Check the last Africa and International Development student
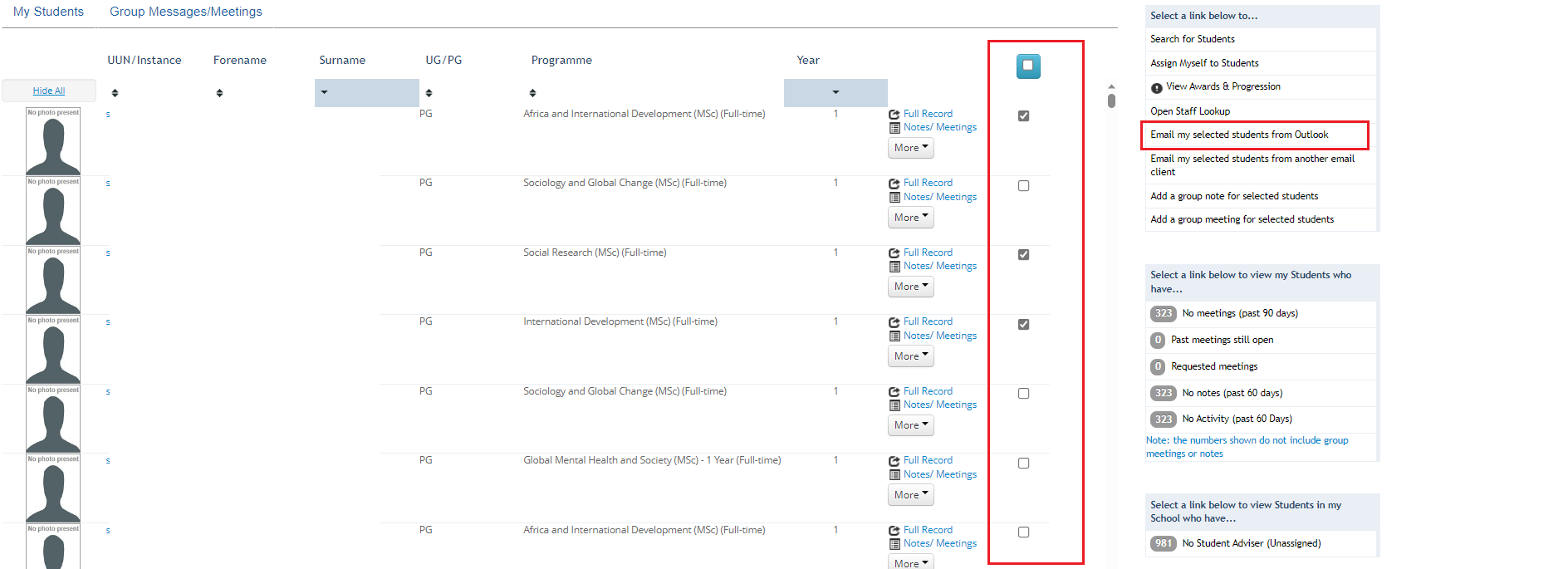The image size is (1568, 569). tap(1023, 532)
